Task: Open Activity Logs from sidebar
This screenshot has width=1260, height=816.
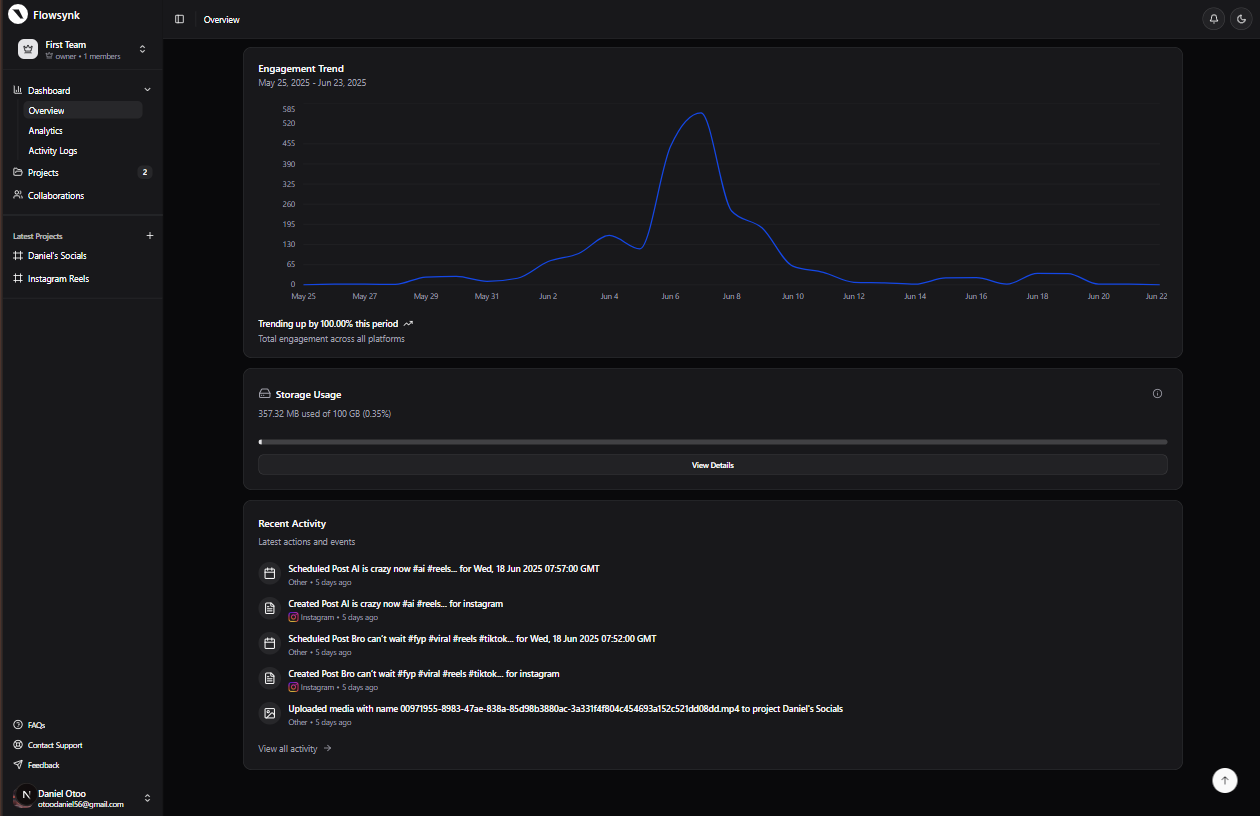Action: tap(52, 150)
